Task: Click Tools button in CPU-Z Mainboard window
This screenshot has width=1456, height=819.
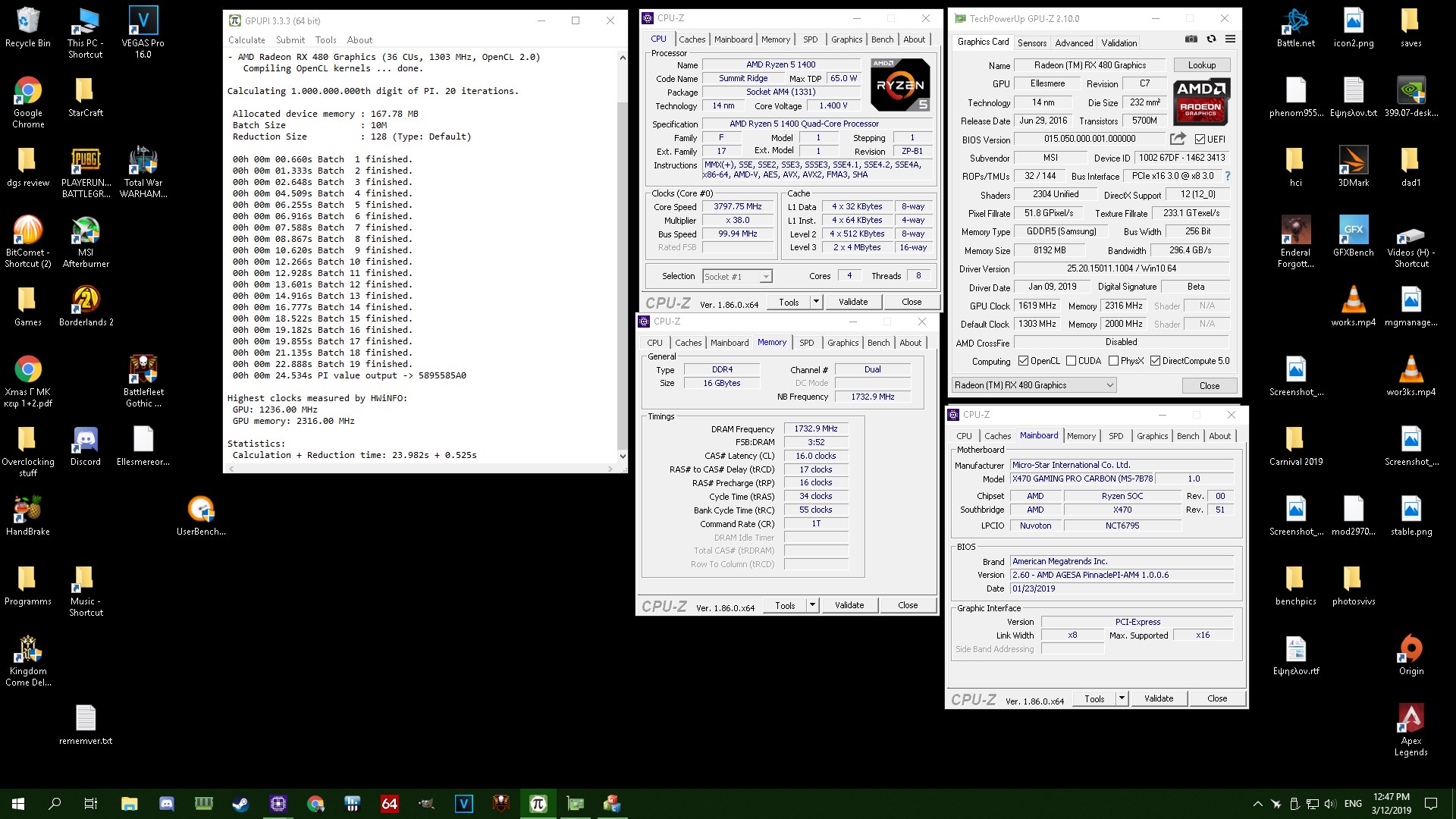Action: pos(1094,698)
